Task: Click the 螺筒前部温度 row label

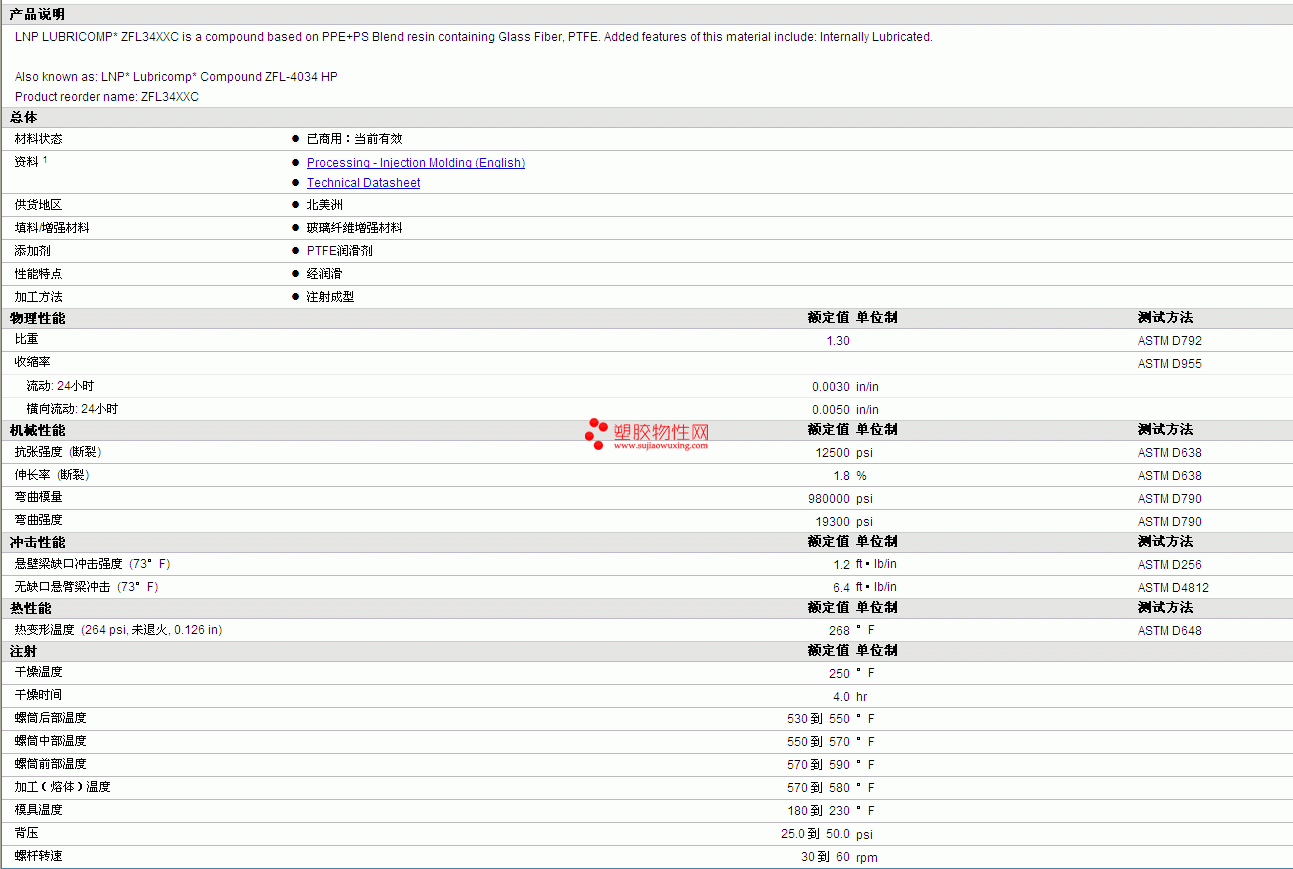Action: (x=50, y=764)
